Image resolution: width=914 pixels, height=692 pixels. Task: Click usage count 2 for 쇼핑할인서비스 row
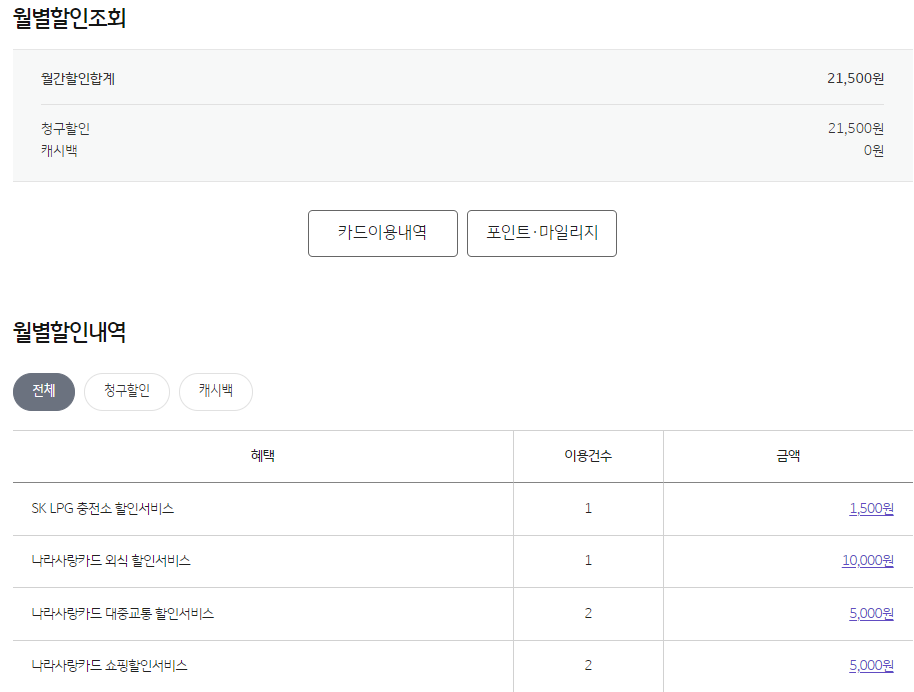click(588, 666)
